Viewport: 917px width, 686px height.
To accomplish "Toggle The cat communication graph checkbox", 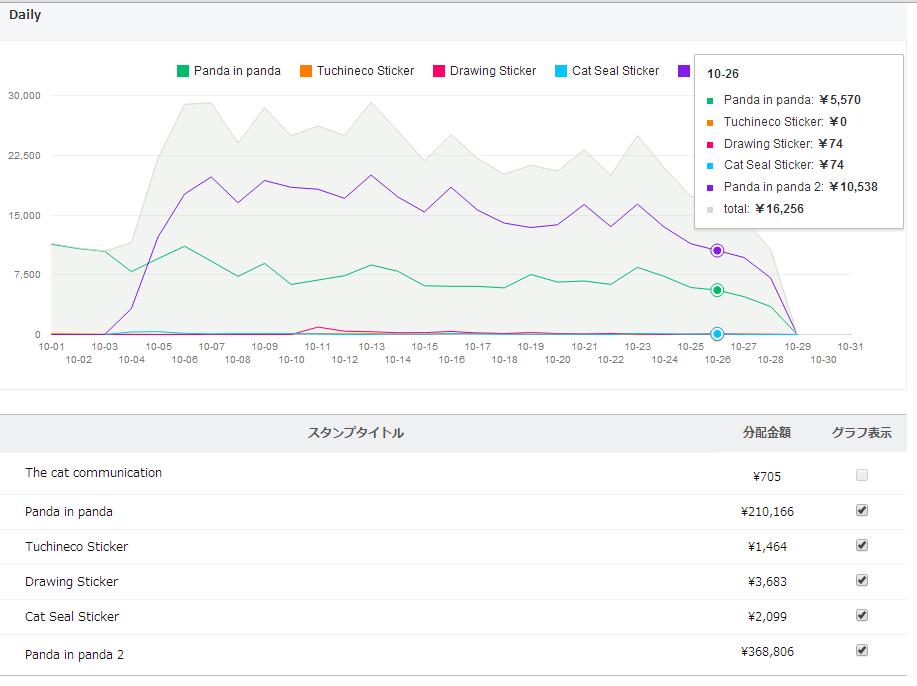I will (x=862, y=476).
